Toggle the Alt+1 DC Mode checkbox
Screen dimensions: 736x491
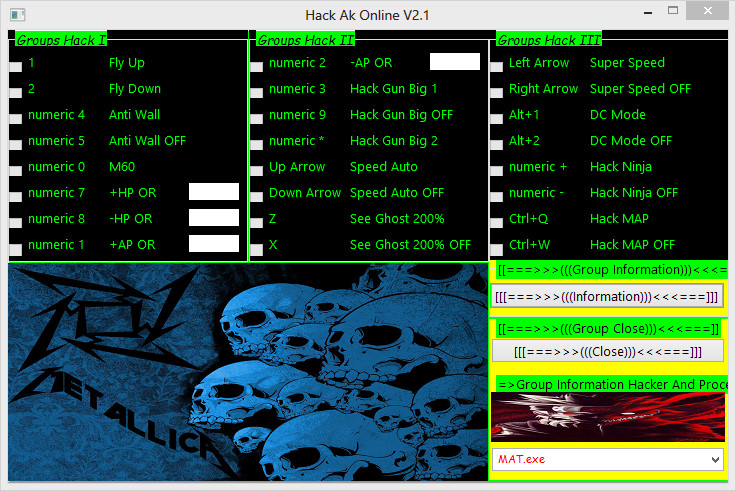tap(497, 118)
